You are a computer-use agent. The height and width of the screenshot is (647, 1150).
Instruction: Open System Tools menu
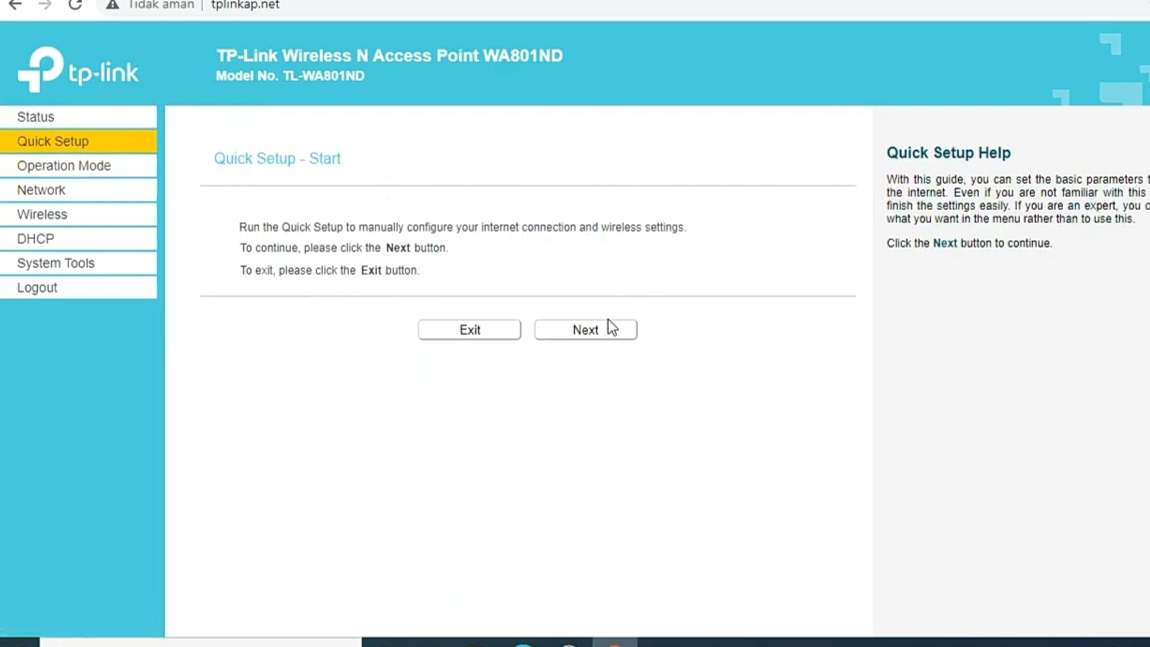coord(78,263)
